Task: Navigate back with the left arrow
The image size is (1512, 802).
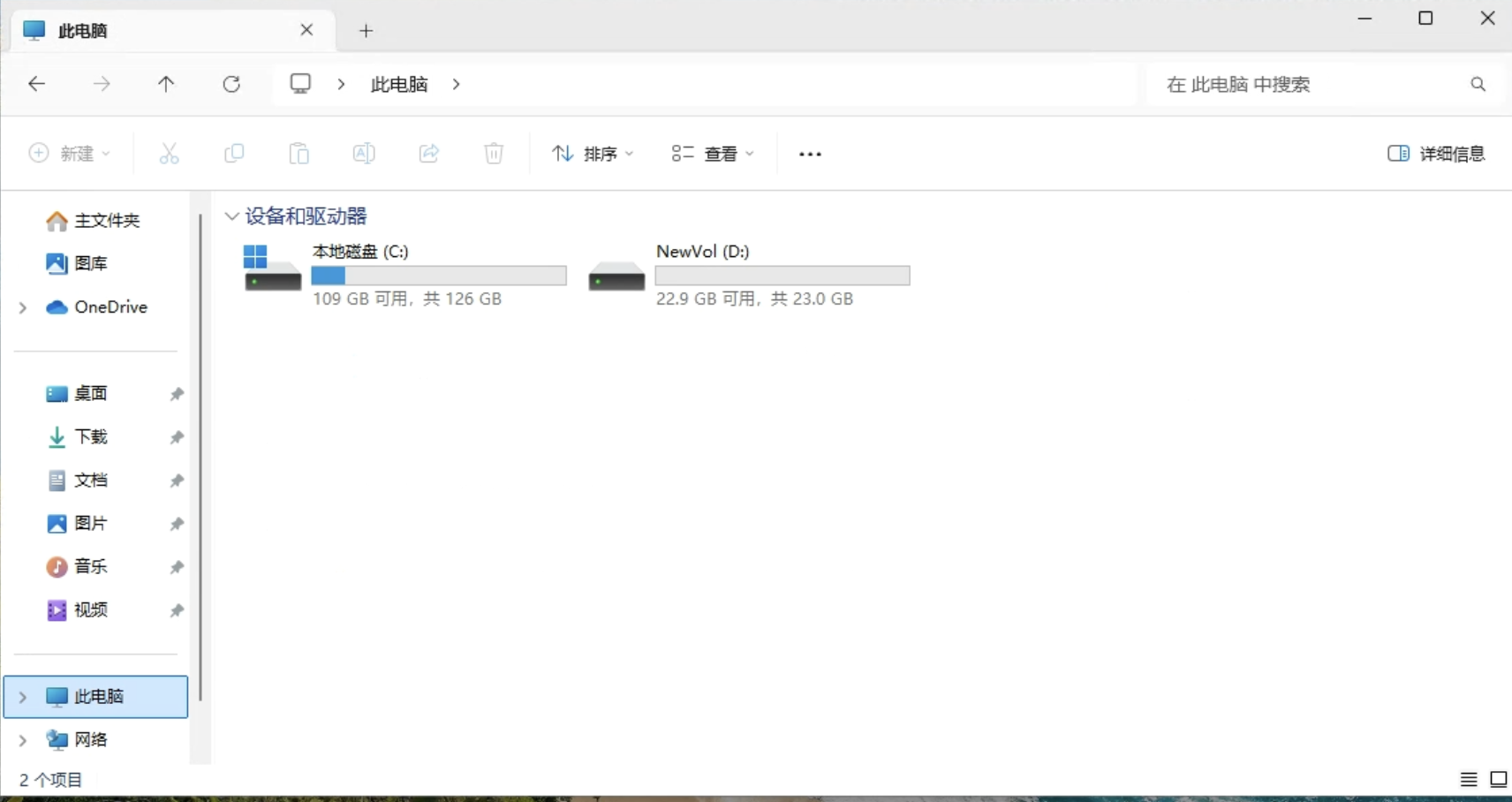Action: click(x=37, y=84)
